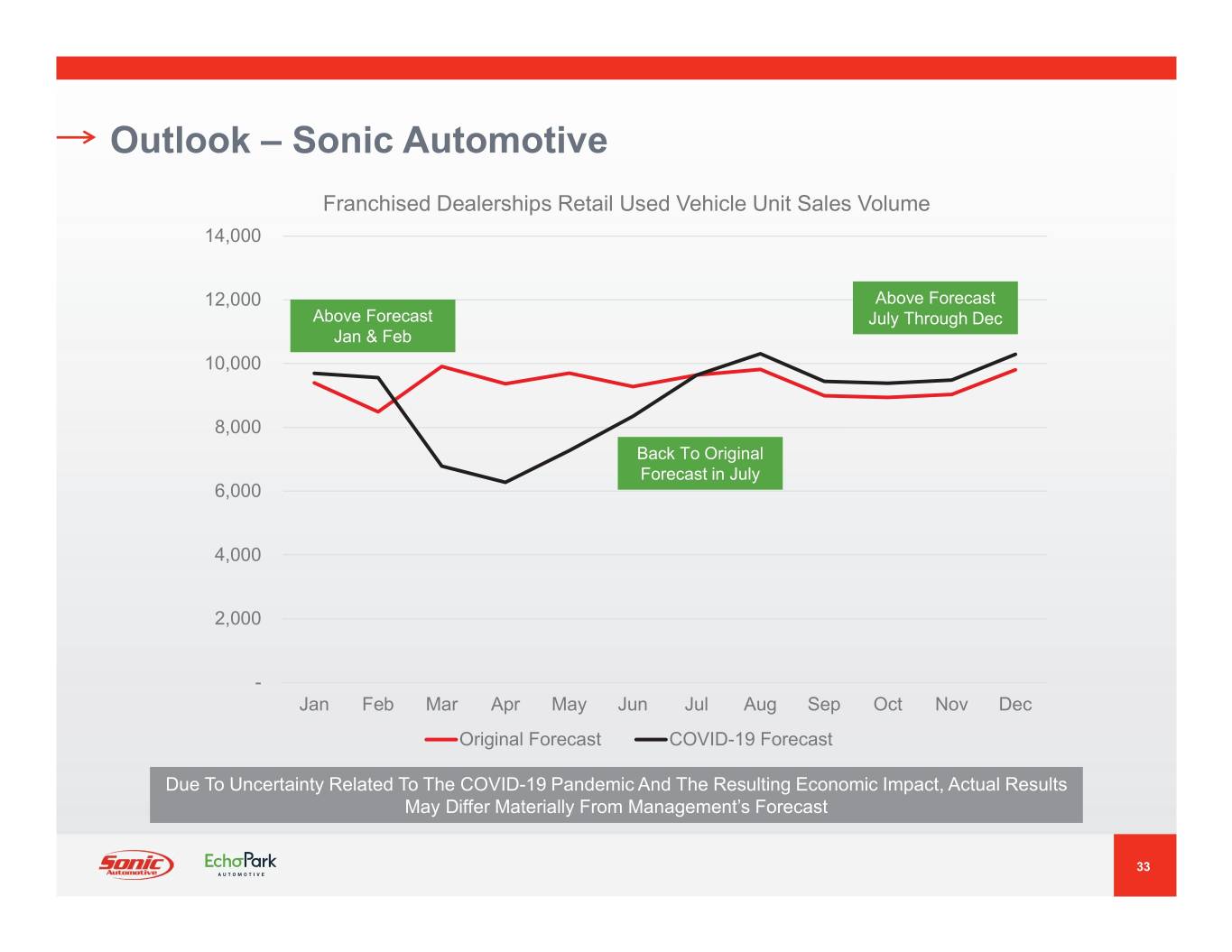The width and height of the screenshot is (1232, 952).
Task: Click the chart title about Used Vehicle Unit Sales
Action: (625, 204)
